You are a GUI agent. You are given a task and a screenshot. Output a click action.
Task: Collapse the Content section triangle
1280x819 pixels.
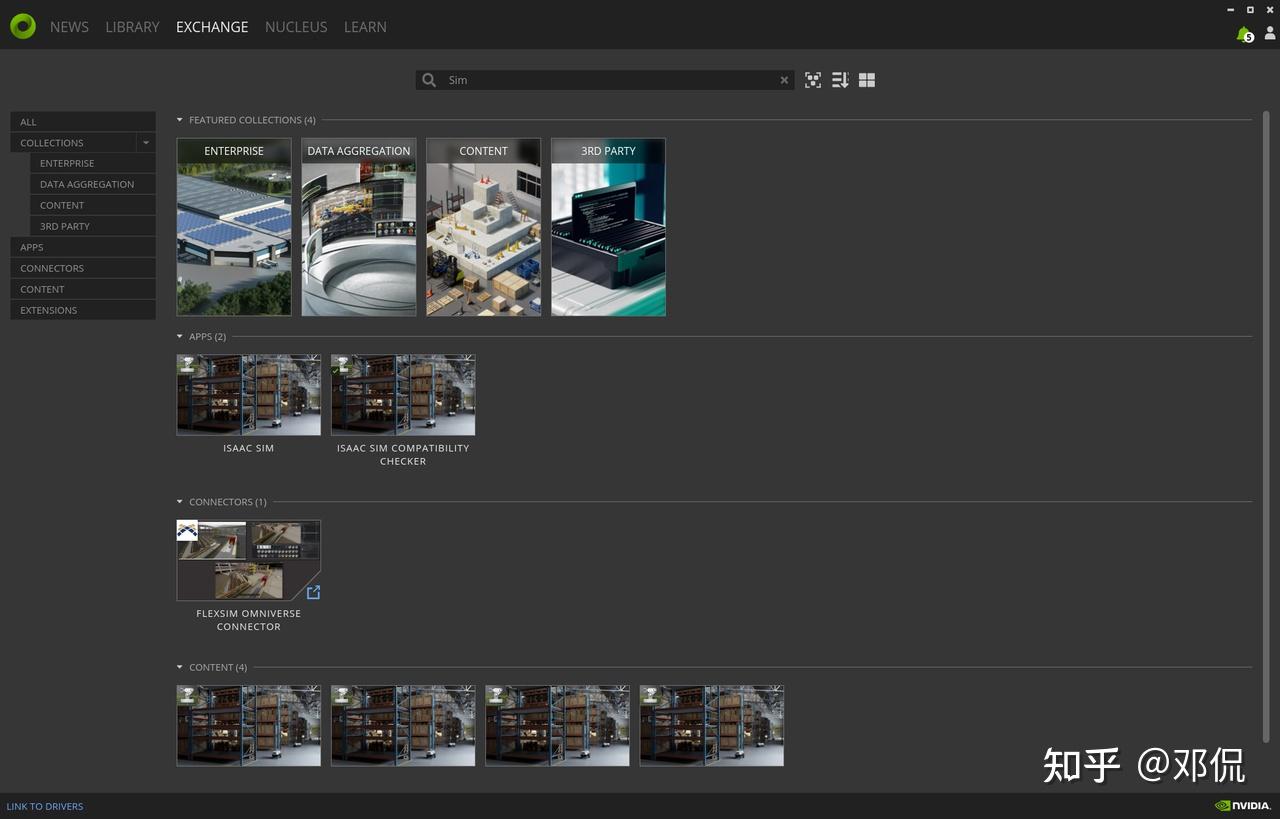coord(180,667)
